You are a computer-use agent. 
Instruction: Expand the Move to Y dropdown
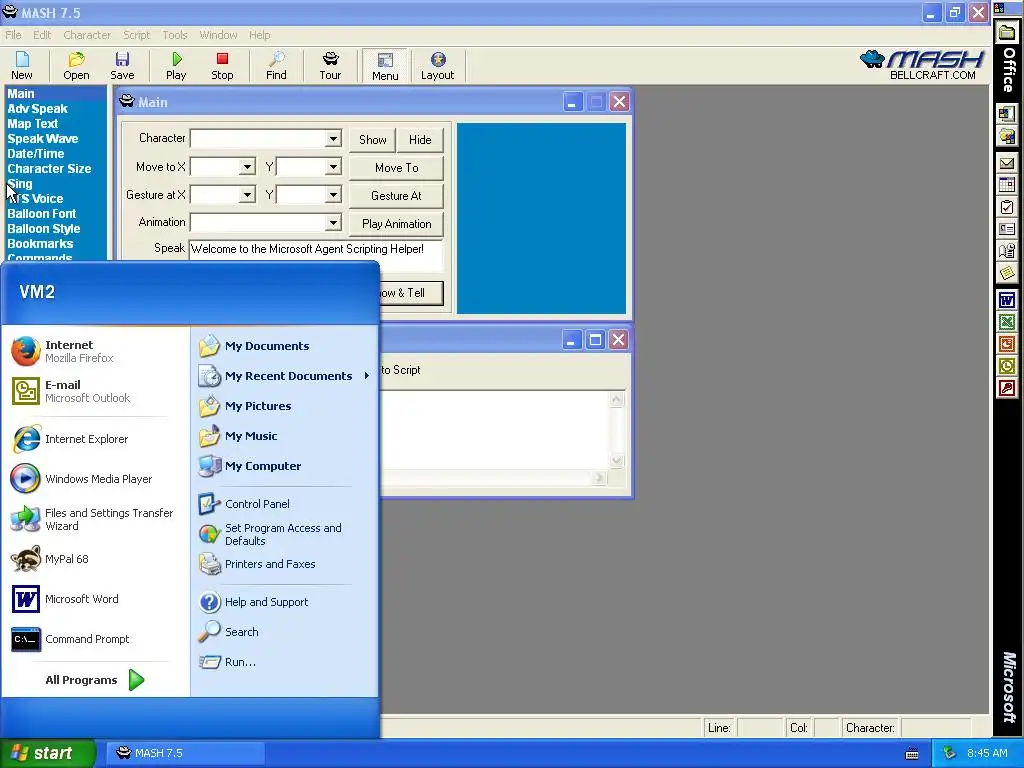coord(333,167)
